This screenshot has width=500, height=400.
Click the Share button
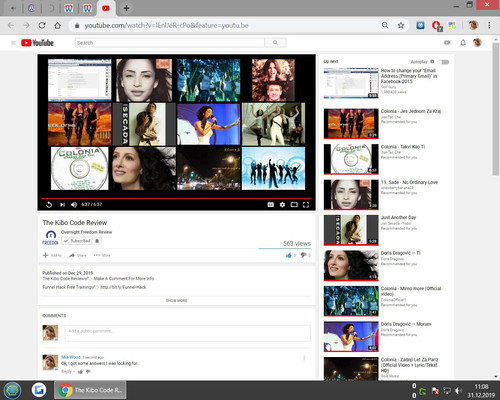[x=78, y=255]
